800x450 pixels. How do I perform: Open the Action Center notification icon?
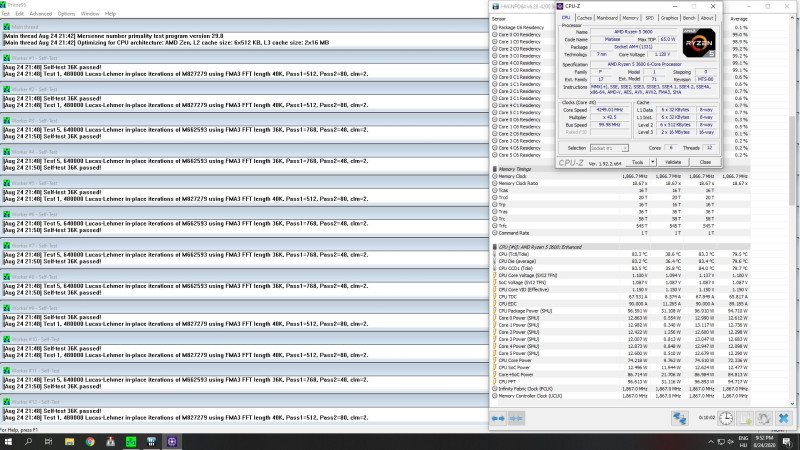click(x=787, y=442)
